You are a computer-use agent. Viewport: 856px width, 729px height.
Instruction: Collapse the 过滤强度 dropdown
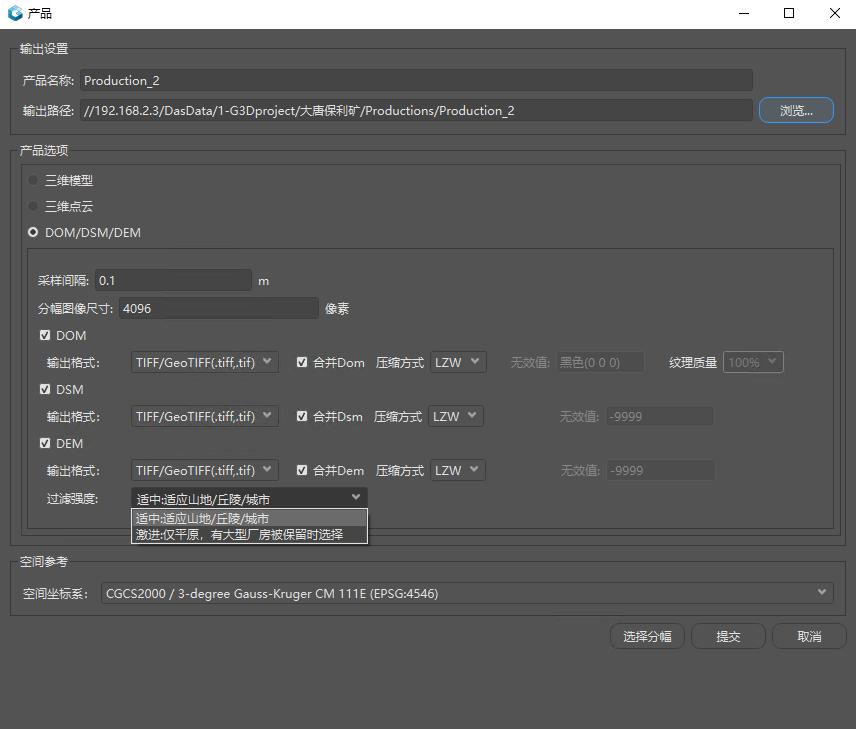point(249,498)
